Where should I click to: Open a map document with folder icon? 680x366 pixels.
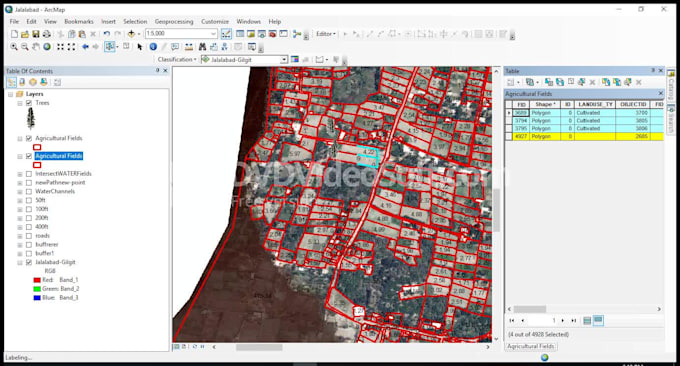(x=25, y=34)
